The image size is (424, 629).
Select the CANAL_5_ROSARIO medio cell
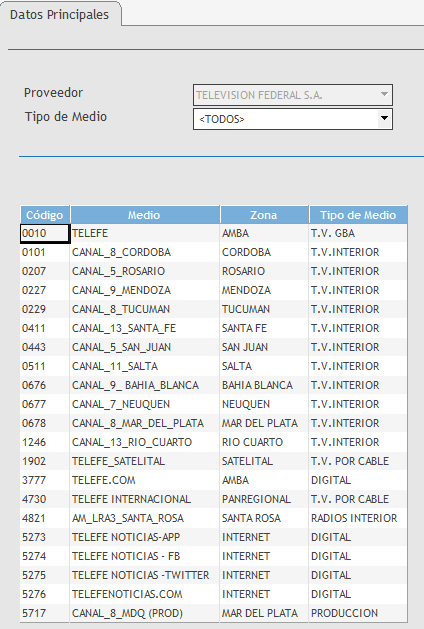(145, 271)
